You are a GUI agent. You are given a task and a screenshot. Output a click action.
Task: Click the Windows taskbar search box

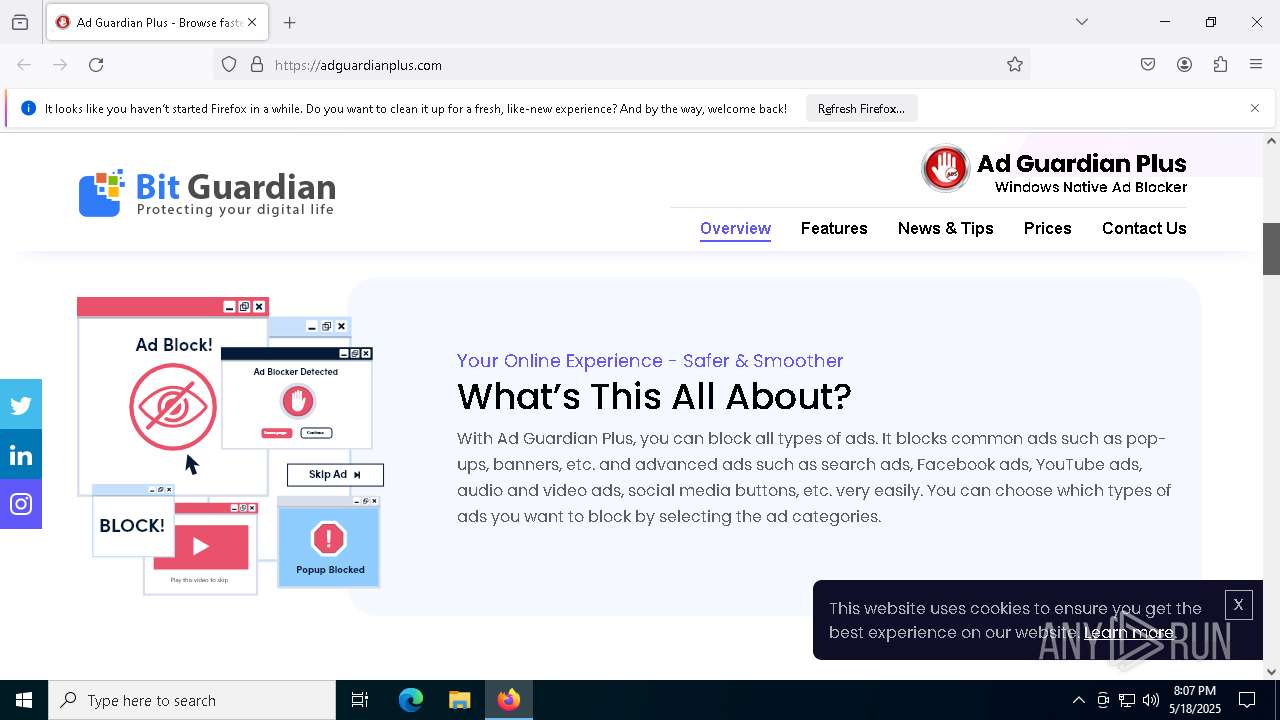(192, 700)
